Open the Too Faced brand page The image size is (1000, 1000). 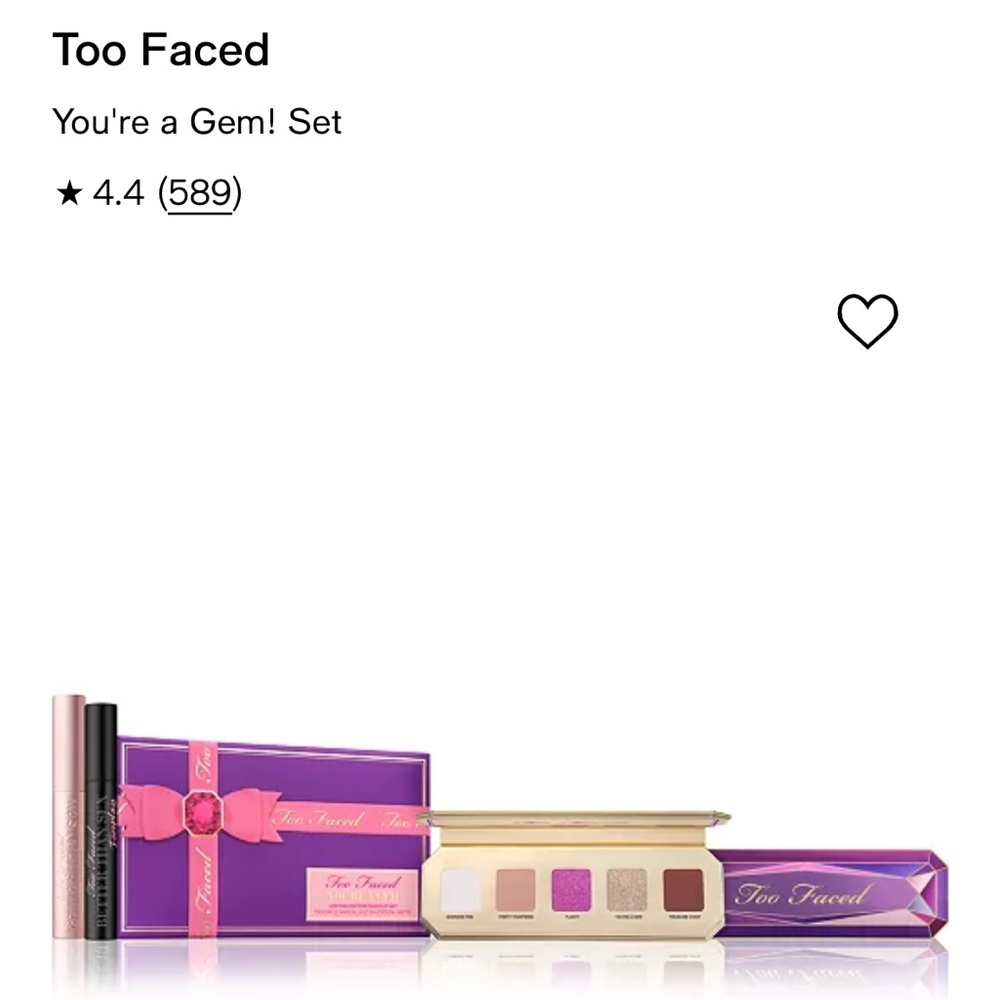point(161,50)
